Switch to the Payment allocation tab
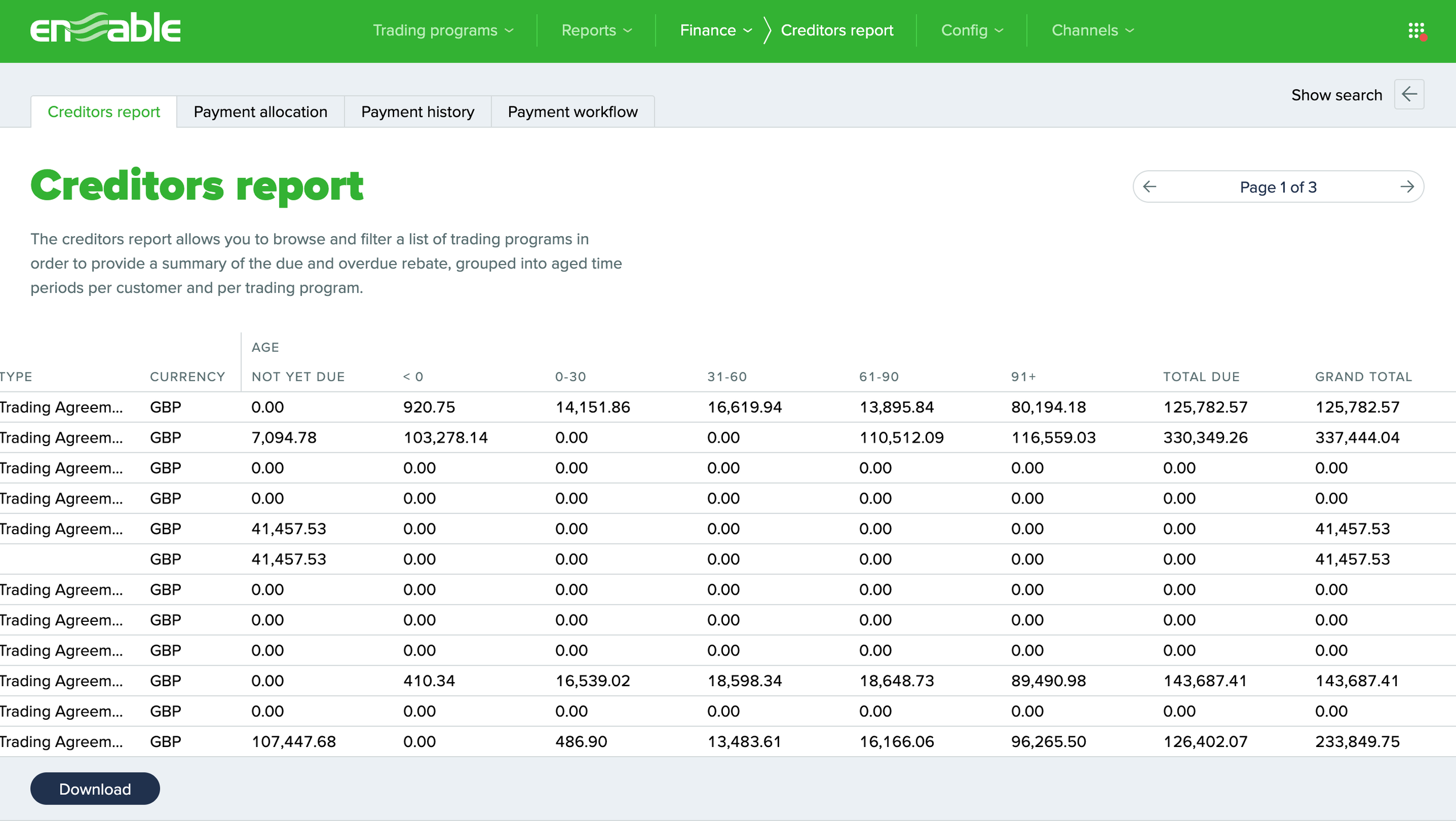Screen dimensions: 1456x821 [x=260, y=112]
